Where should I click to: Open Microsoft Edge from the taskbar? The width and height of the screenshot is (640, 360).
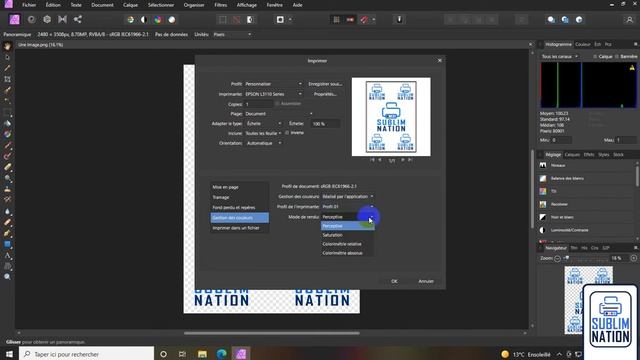click(x=222, y=354)
